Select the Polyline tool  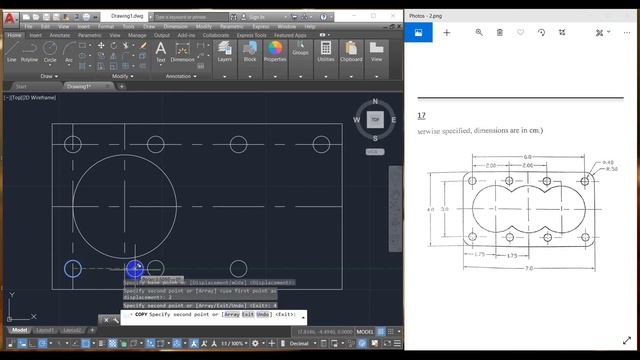[29, 51]
